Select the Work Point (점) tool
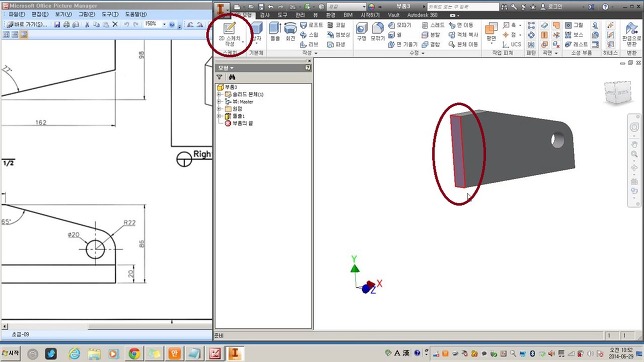Screen dimensions: 644x362 510,35
